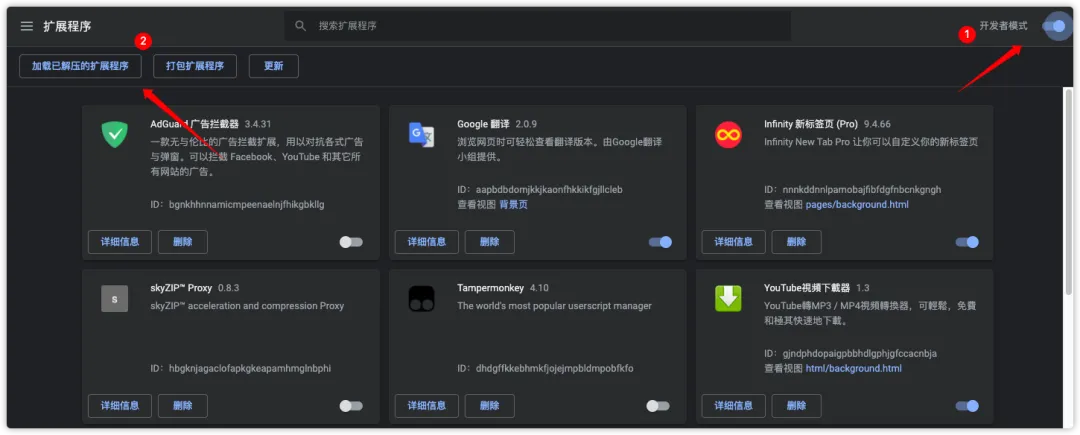Click the skyZIP Proxy gray icon

(114, 299)
